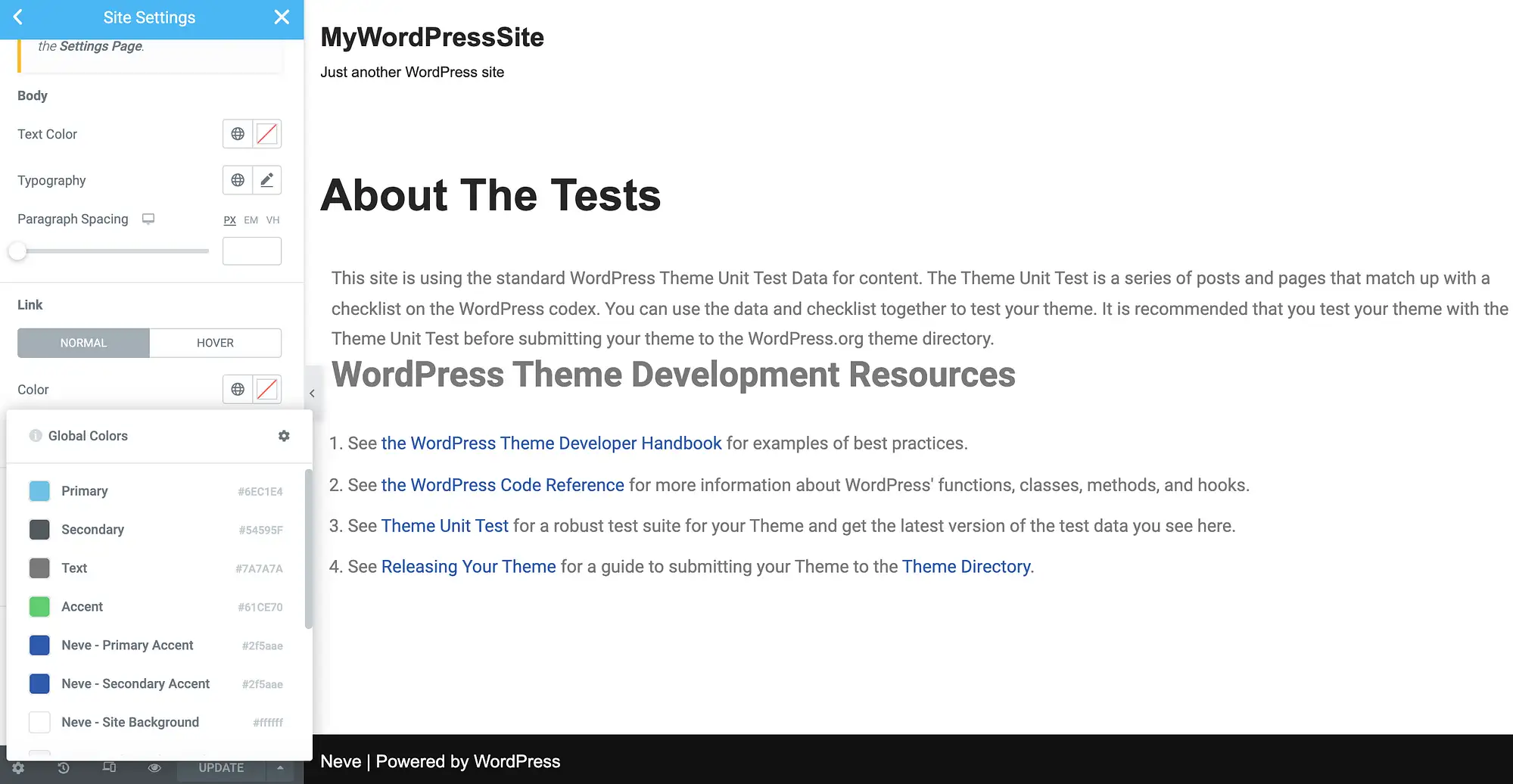Click the Settings Page link text

pos(101,46)
